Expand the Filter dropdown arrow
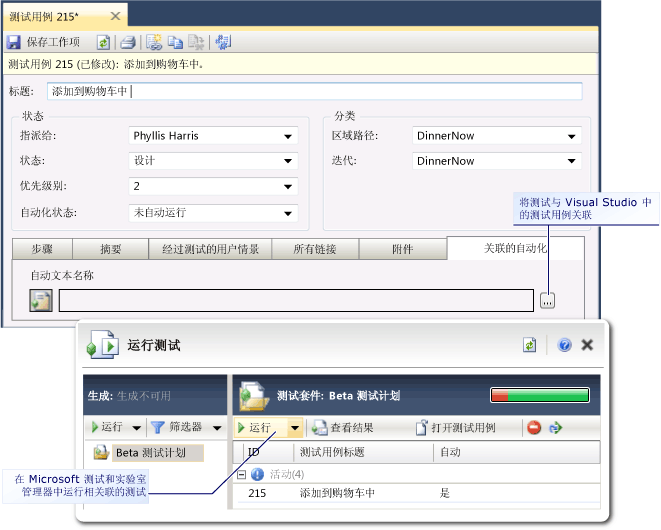This screenshot has height=530, width=661. click(x=217, y=428)
